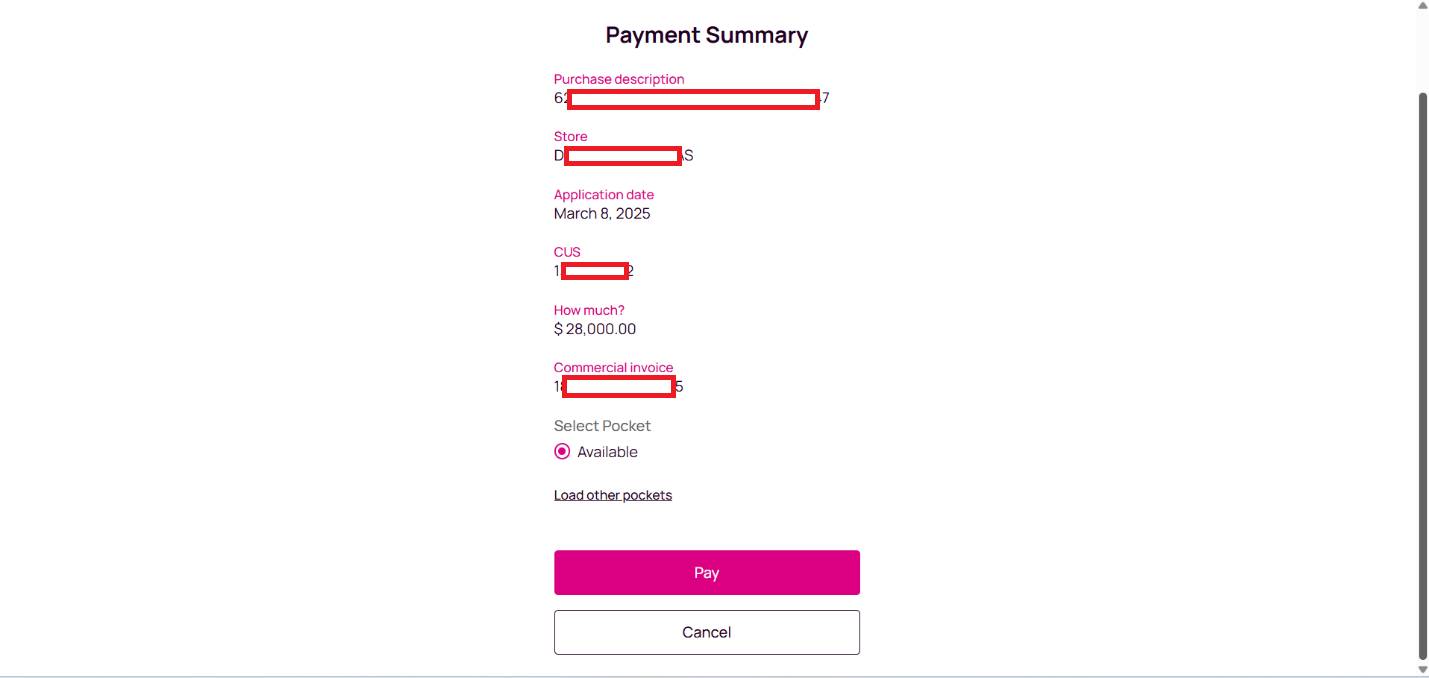
Task: Click the How much? label
Action: click(589, 310)
